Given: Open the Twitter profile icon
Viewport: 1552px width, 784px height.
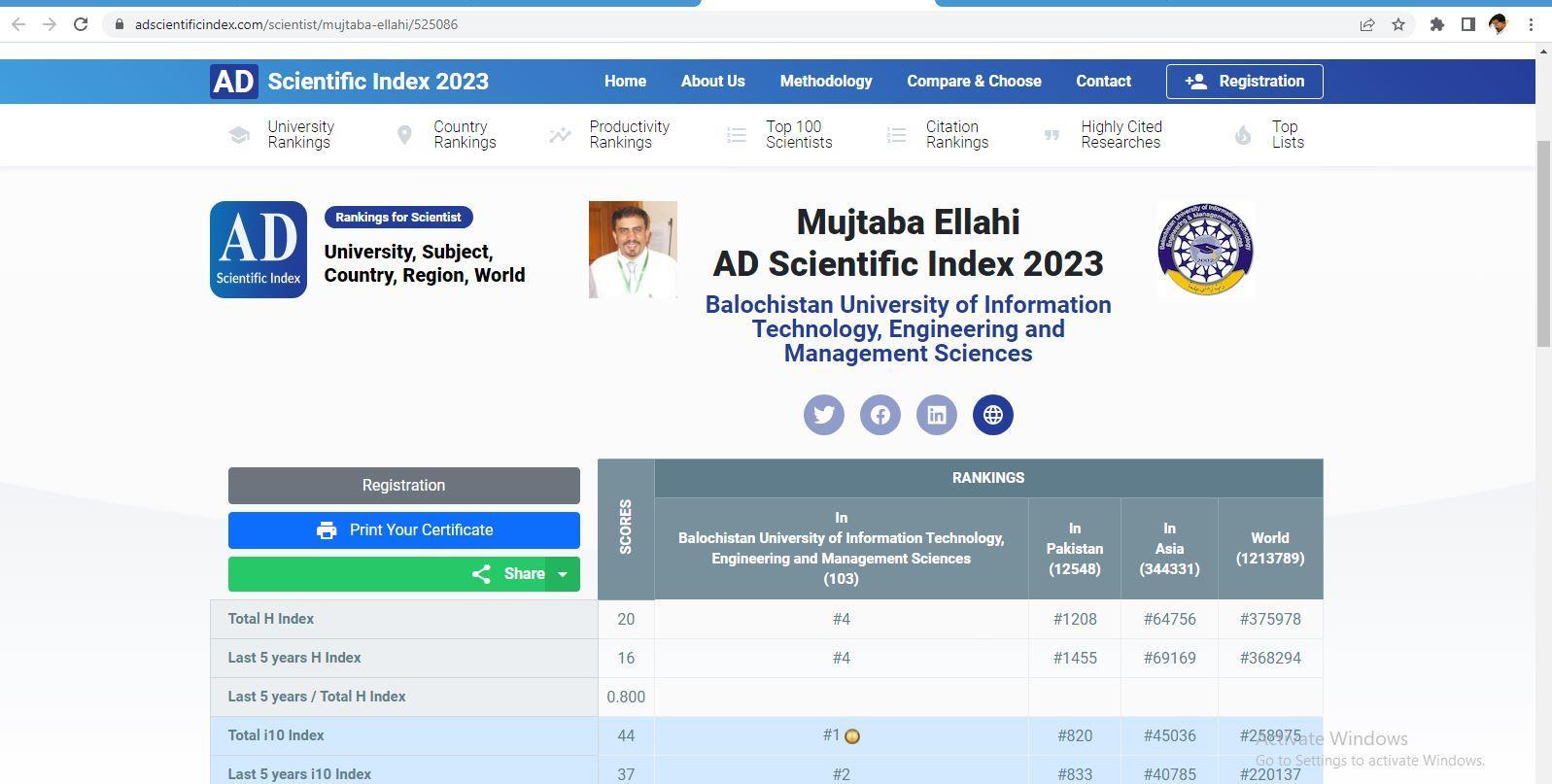Looking at the screenshot, I should (823, 415).
